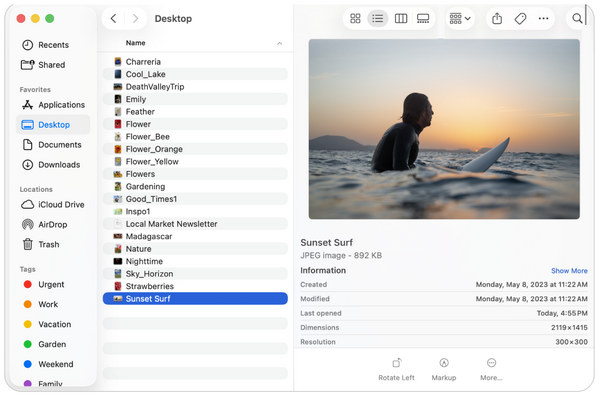Image resolution: width=600 pixels, height=397 pixels.
Task: Select the Local Market Newsletter file
Action: tap(195, 224)
